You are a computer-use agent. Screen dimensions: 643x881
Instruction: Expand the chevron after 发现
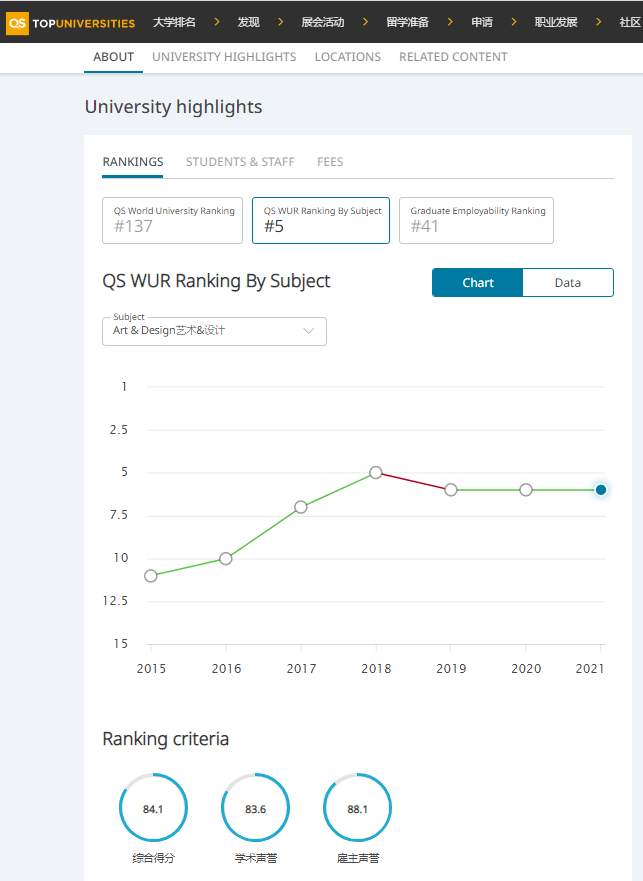(280, 22)
